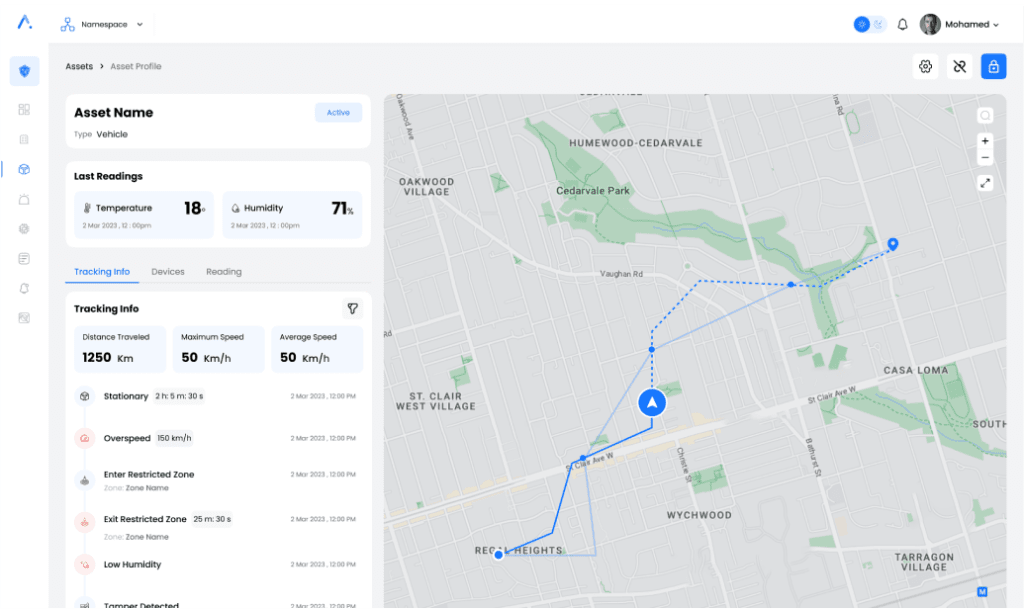
Task: Switch to dark mode with moon toggle
Action: (x=879, y=24)
